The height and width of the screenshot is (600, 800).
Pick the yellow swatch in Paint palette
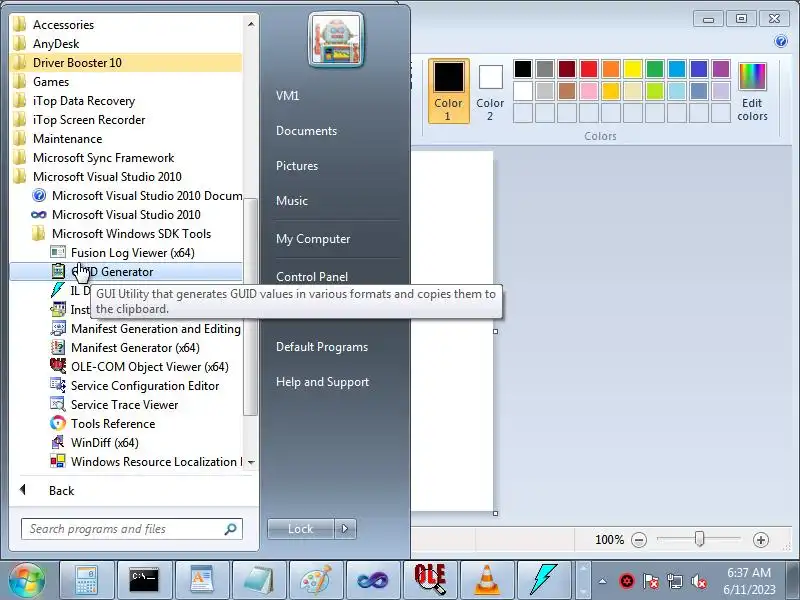pyautogui.click(x=633, y=68)
